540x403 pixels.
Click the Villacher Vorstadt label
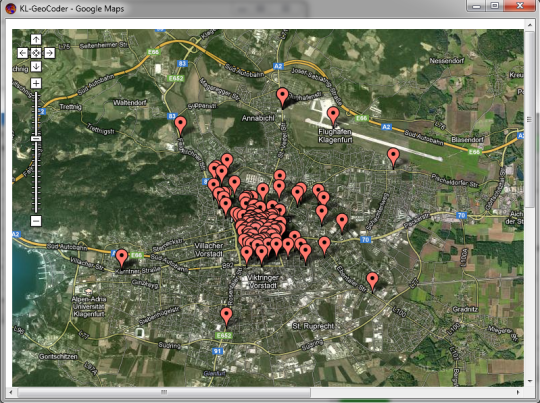(x=209, y=250)
